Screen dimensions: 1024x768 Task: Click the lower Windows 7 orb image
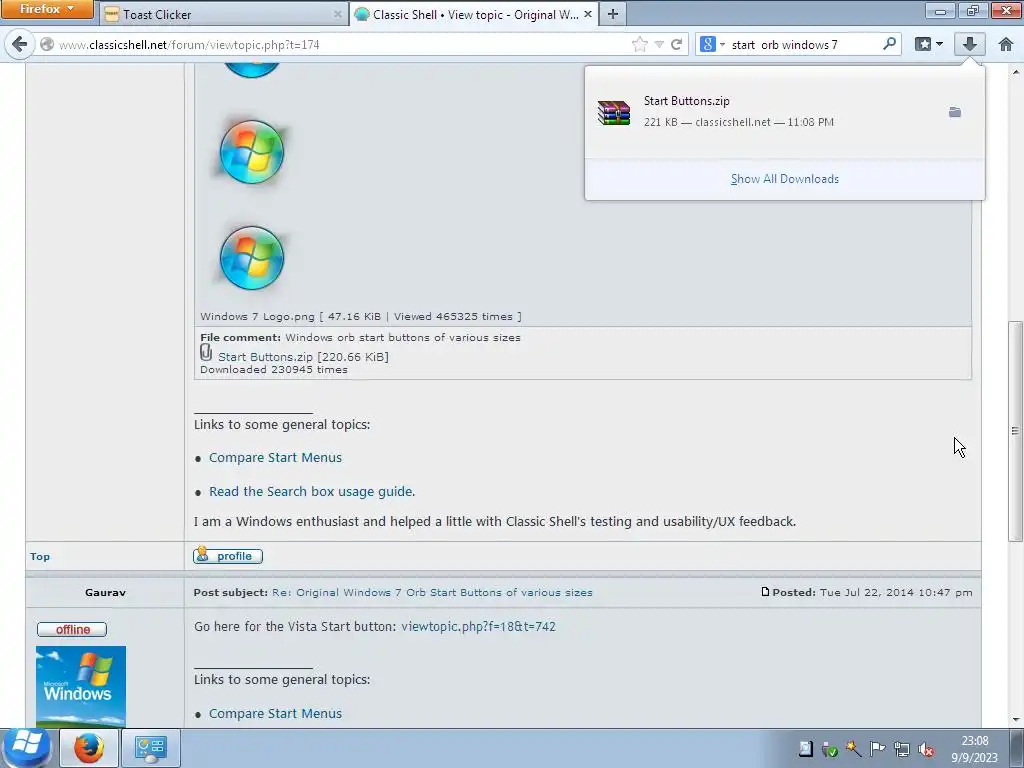click(251, 258)
